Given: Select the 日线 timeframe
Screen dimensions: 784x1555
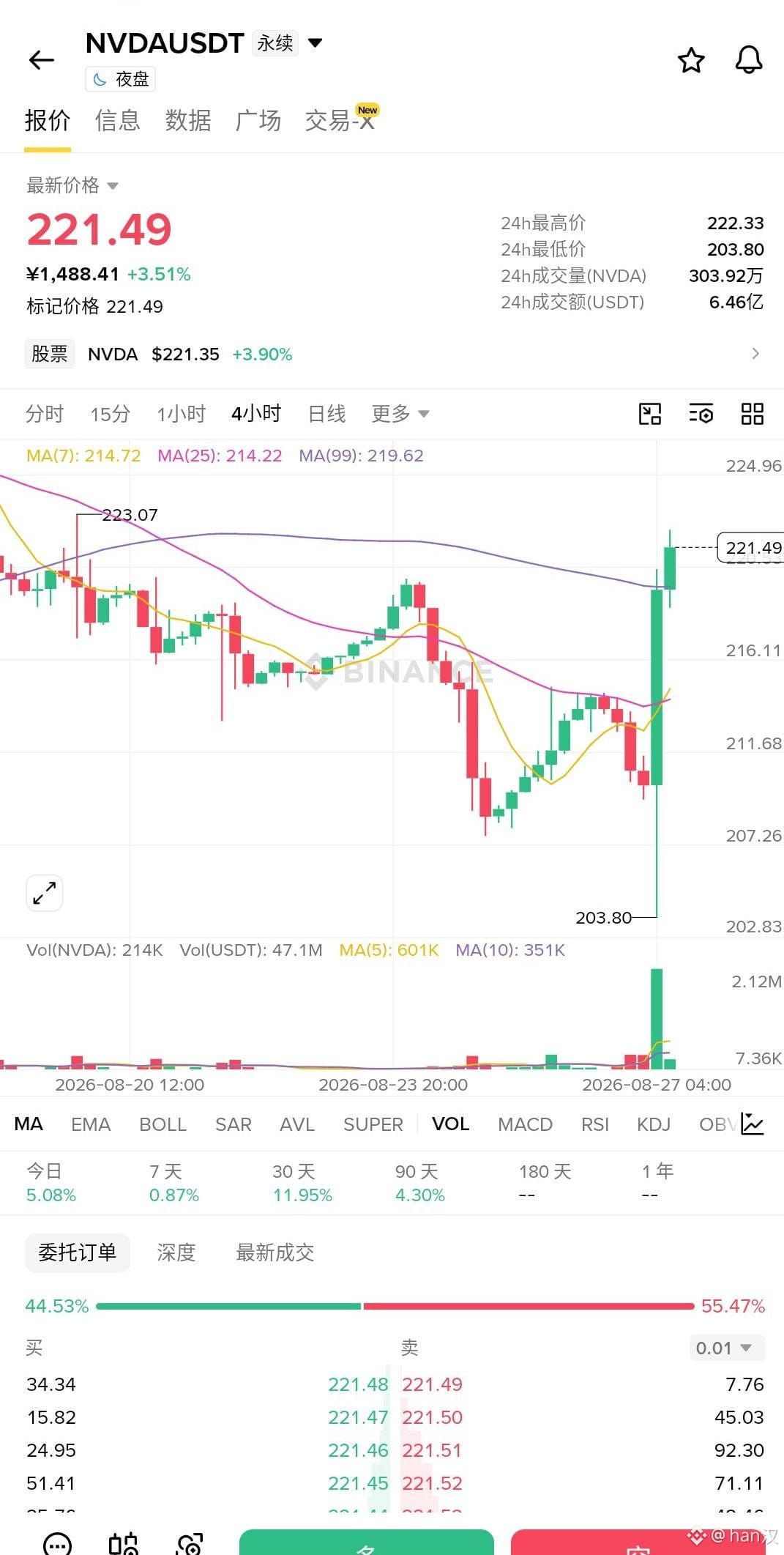Looking at the screenshot, I should coord(326,414).
